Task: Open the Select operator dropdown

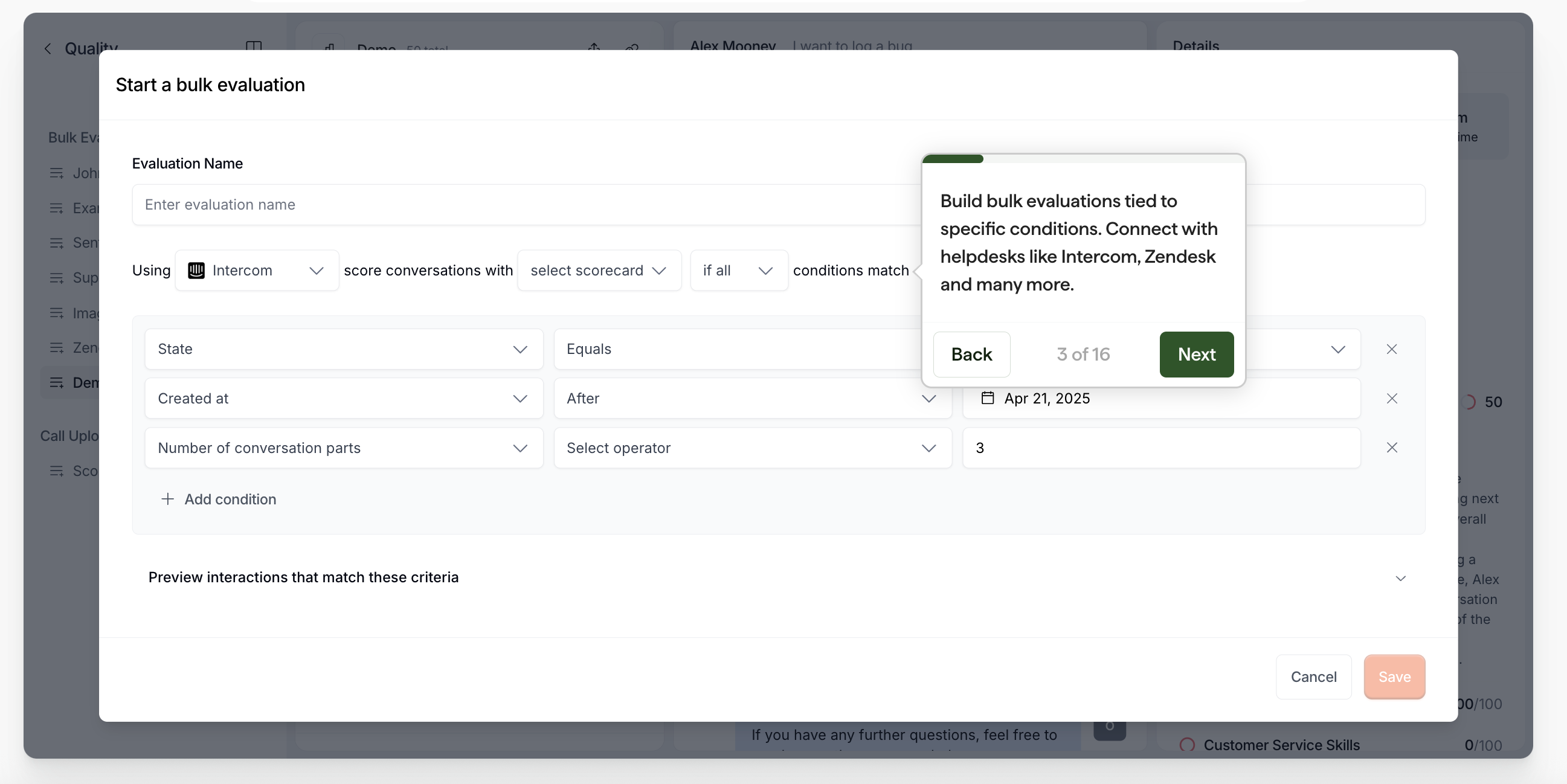Action: [x=752, y=448]
